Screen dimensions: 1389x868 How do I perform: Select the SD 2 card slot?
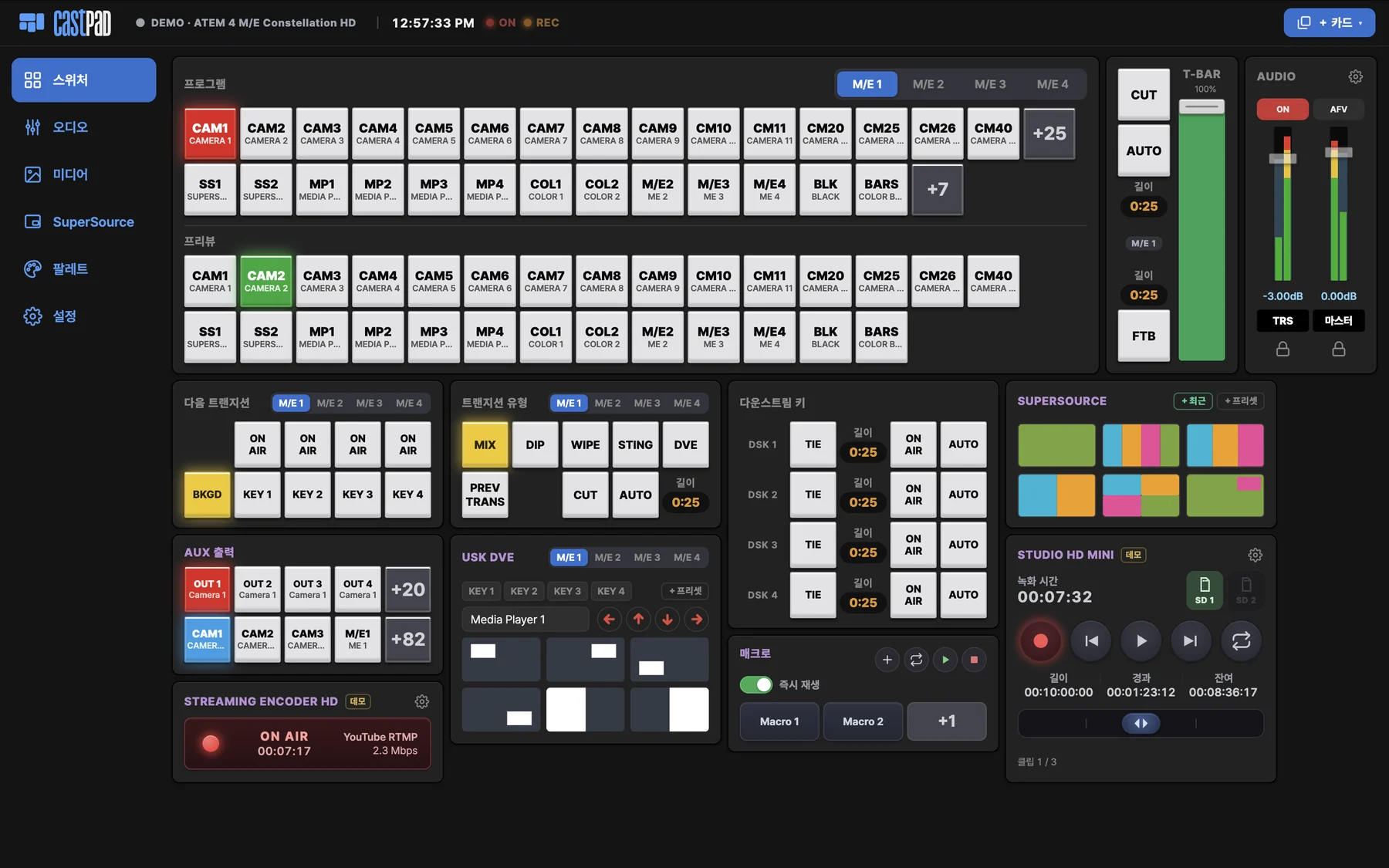1245,590
